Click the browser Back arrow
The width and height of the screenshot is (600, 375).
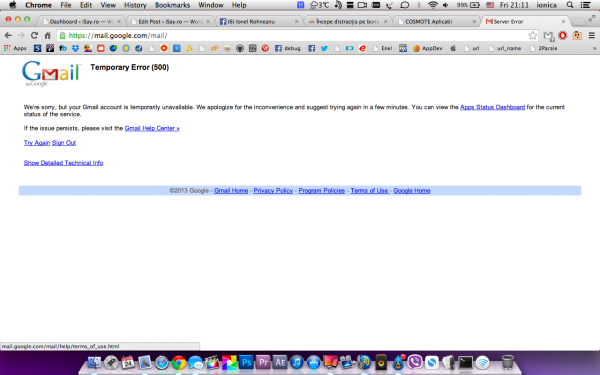pyautogui.click(x=8, y=36)
